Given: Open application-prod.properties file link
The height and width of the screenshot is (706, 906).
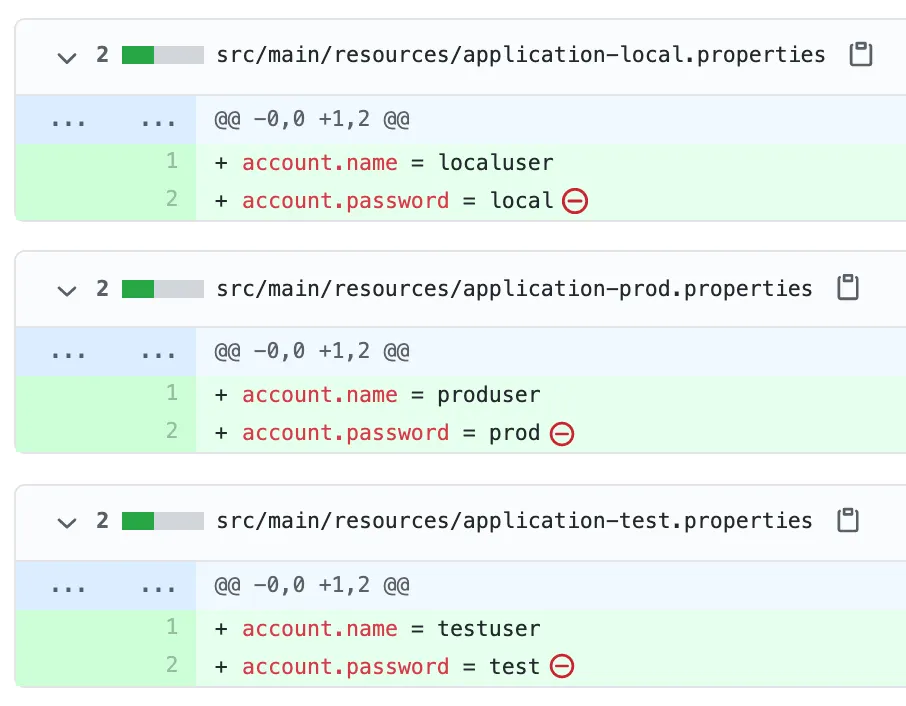Looking at the screenshot, I should 514,288.
